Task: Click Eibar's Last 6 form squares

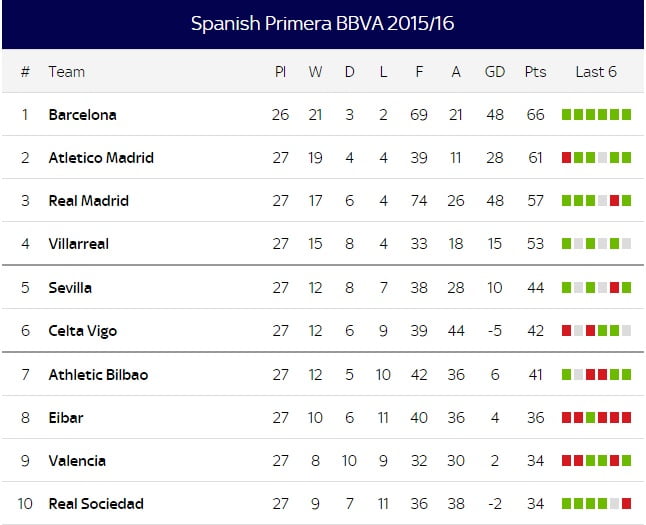Action: (x=596, y=418)
